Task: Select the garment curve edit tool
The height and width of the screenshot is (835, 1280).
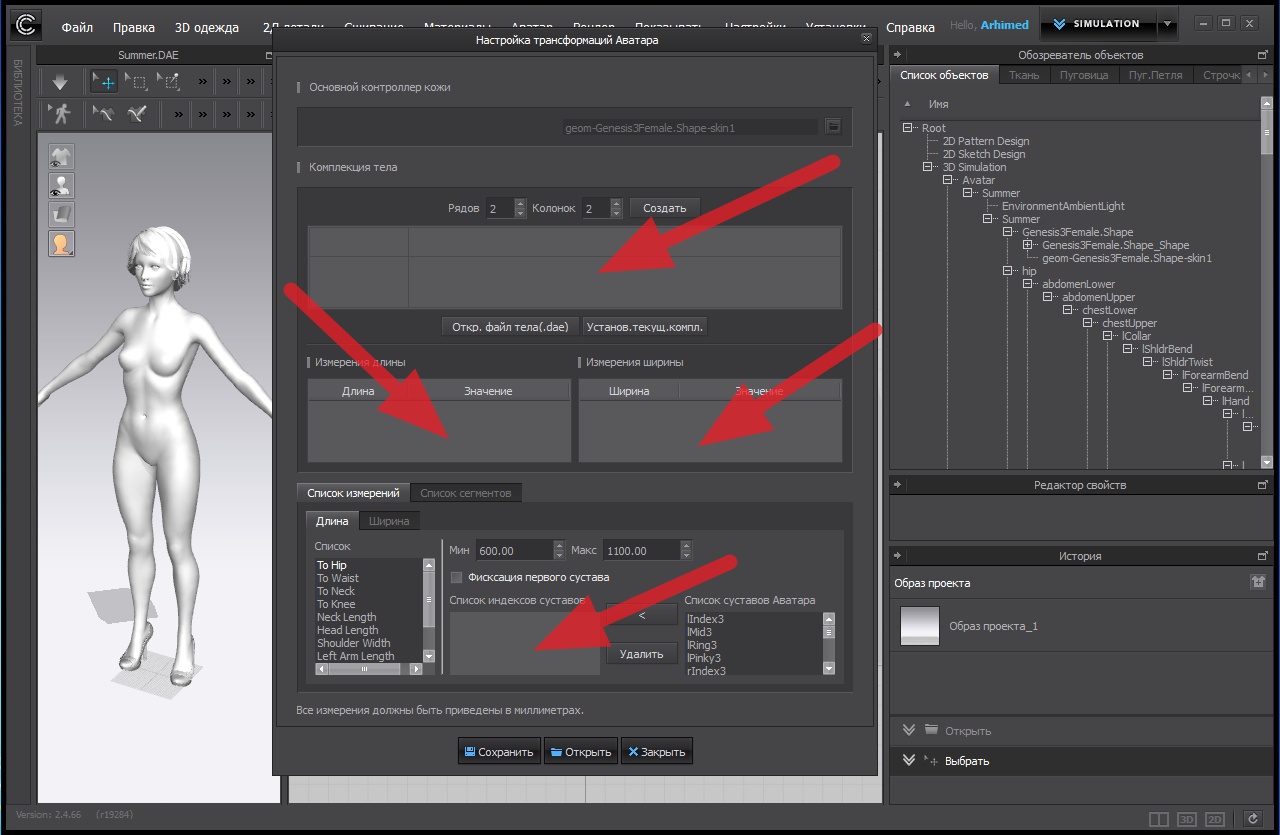Action: click(x=103, y=113)
